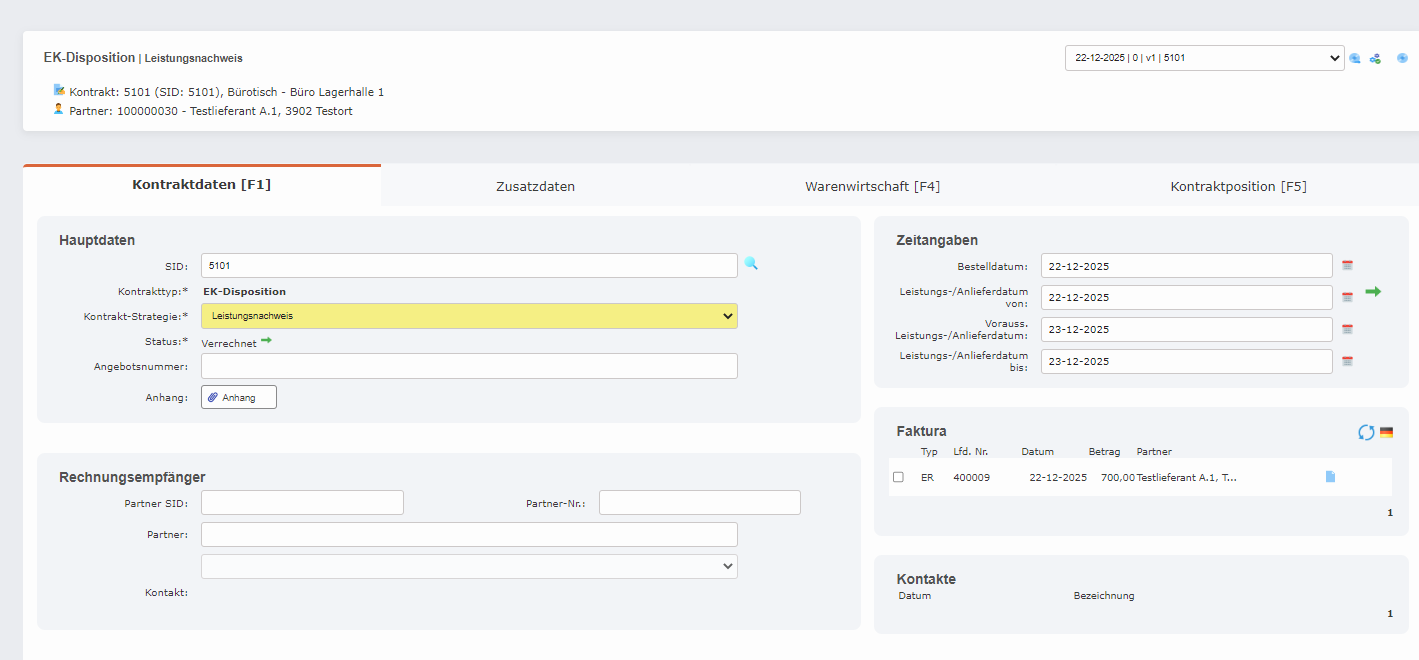1419x660 pixels.
Task: Open calendar for Vorauss. Leistungs-/Anlieferdatum
Action: coord(1347,330)
